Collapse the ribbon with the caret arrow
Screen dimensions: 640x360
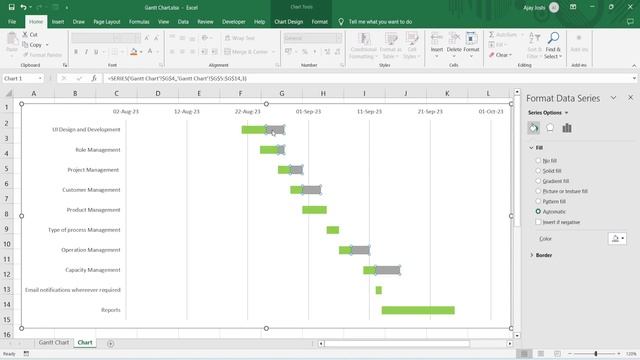[x=634, y=65]
